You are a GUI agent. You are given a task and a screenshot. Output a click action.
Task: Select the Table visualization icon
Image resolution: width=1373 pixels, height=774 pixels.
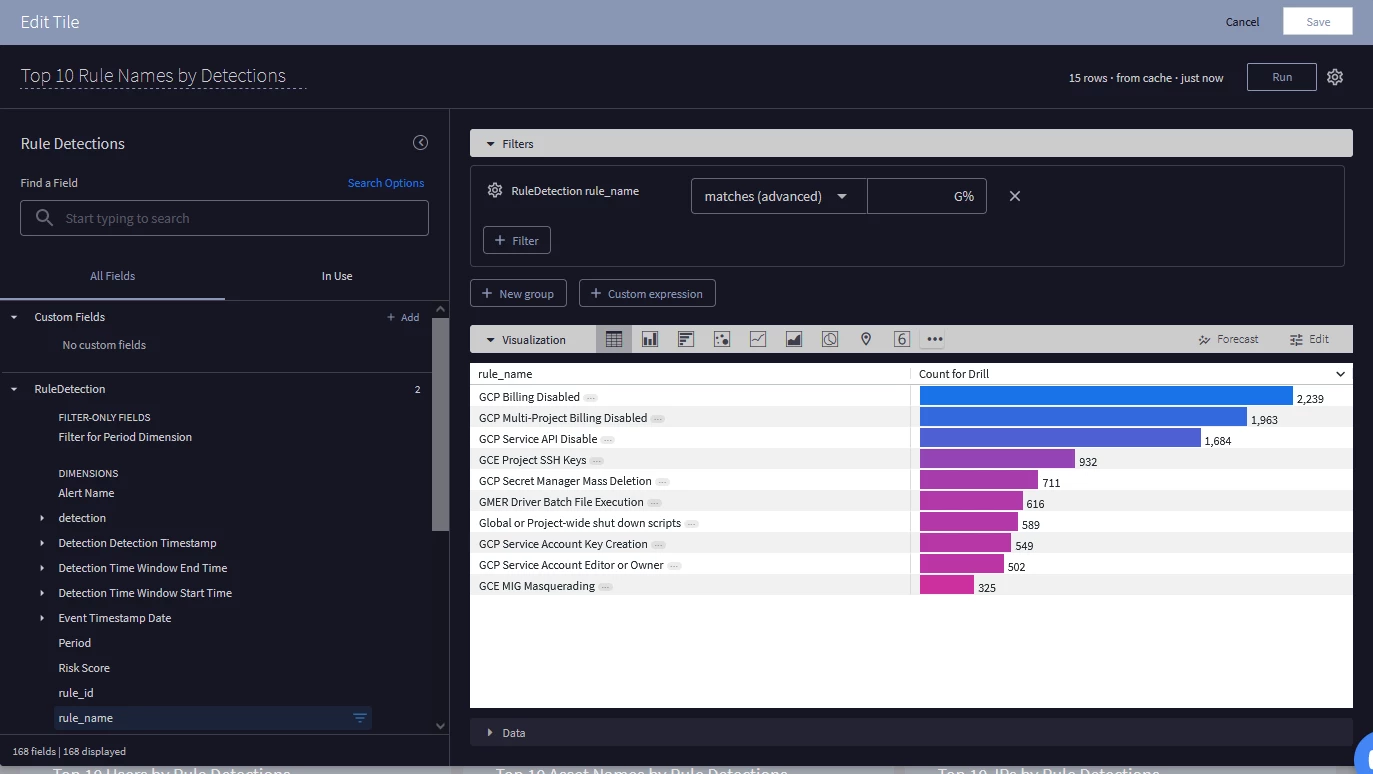click(x=614, y=339)
